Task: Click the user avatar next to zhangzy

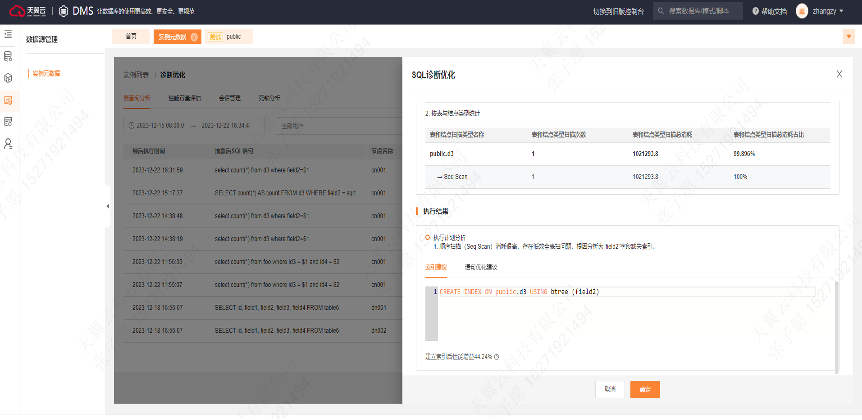Action: click(x=802, y=11)
